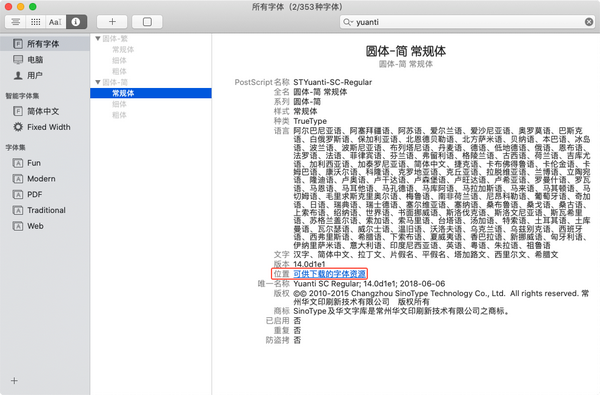Click the user silhouette icon
Screen dimensions: 600x395
(18, 75)
